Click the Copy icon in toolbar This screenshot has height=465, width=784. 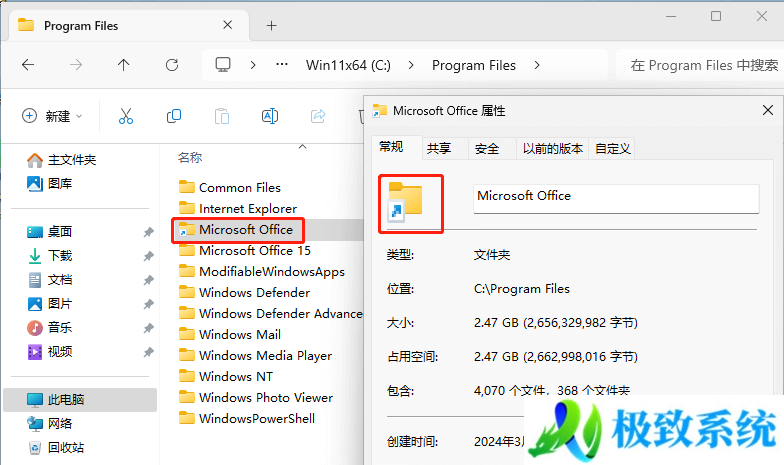174,116
